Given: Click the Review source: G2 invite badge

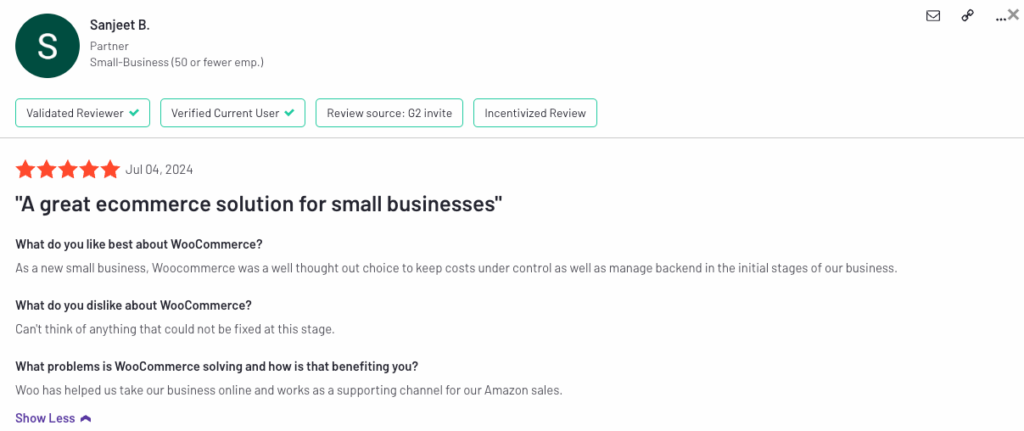Looking at the screenshot, I should pos(389,113).
